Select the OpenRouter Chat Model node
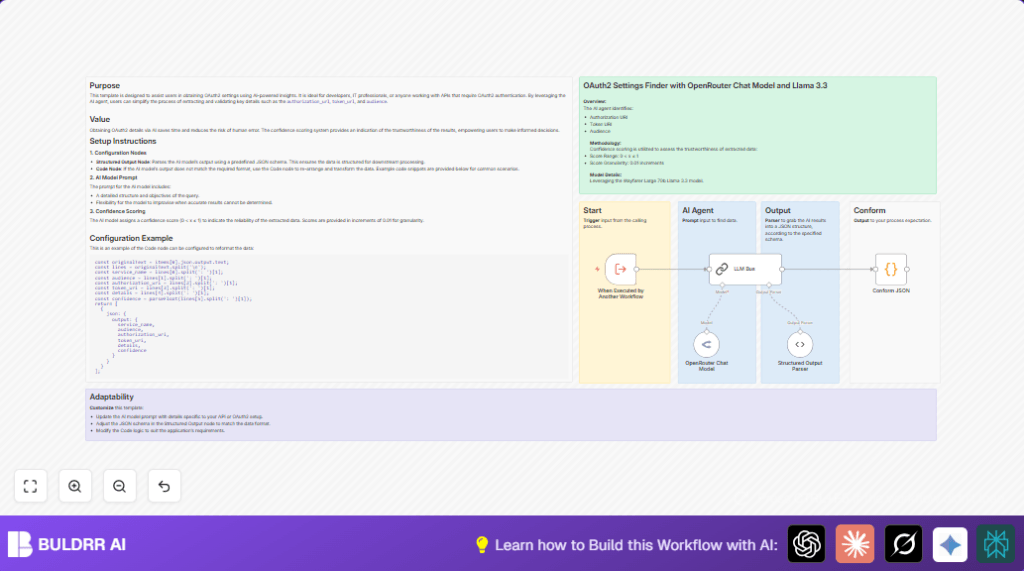Viewport: 1024px width, 571px height. pyautogui.click(x=706, y=345)
